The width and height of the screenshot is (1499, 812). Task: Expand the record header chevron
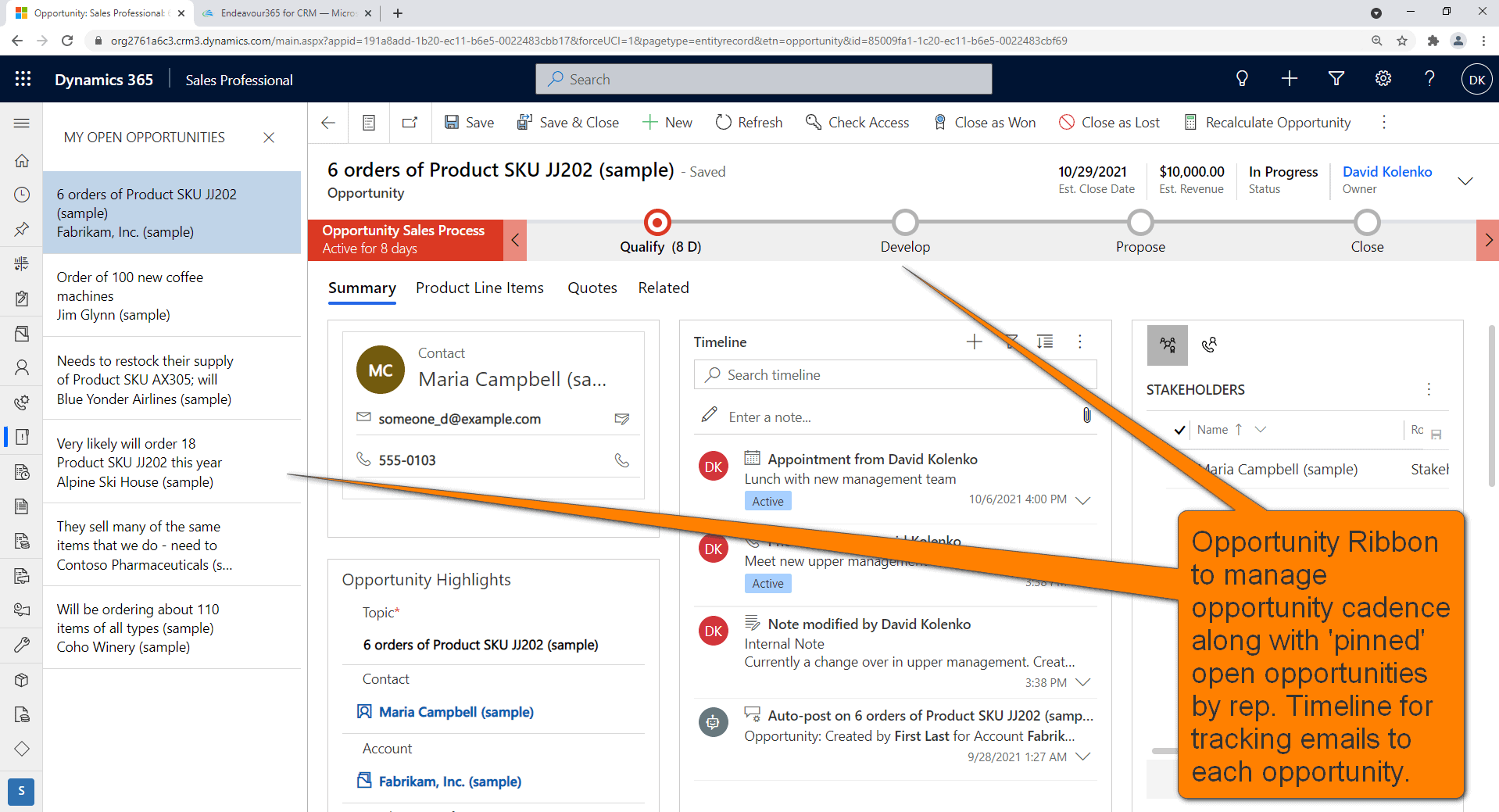(x=1465, y=181)
